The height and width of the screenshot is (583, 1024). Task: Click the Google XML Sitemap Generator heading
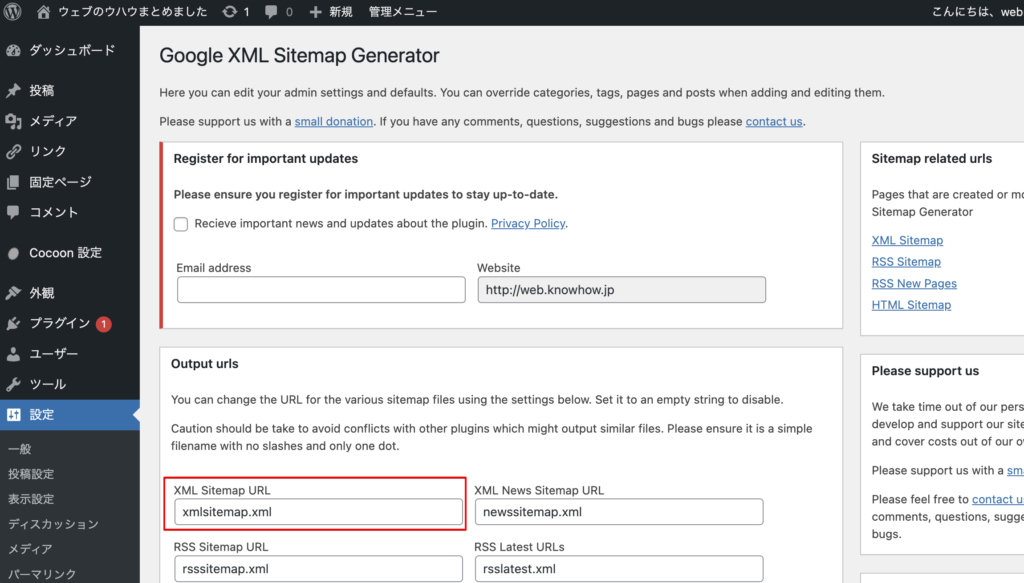click(299, 55)
